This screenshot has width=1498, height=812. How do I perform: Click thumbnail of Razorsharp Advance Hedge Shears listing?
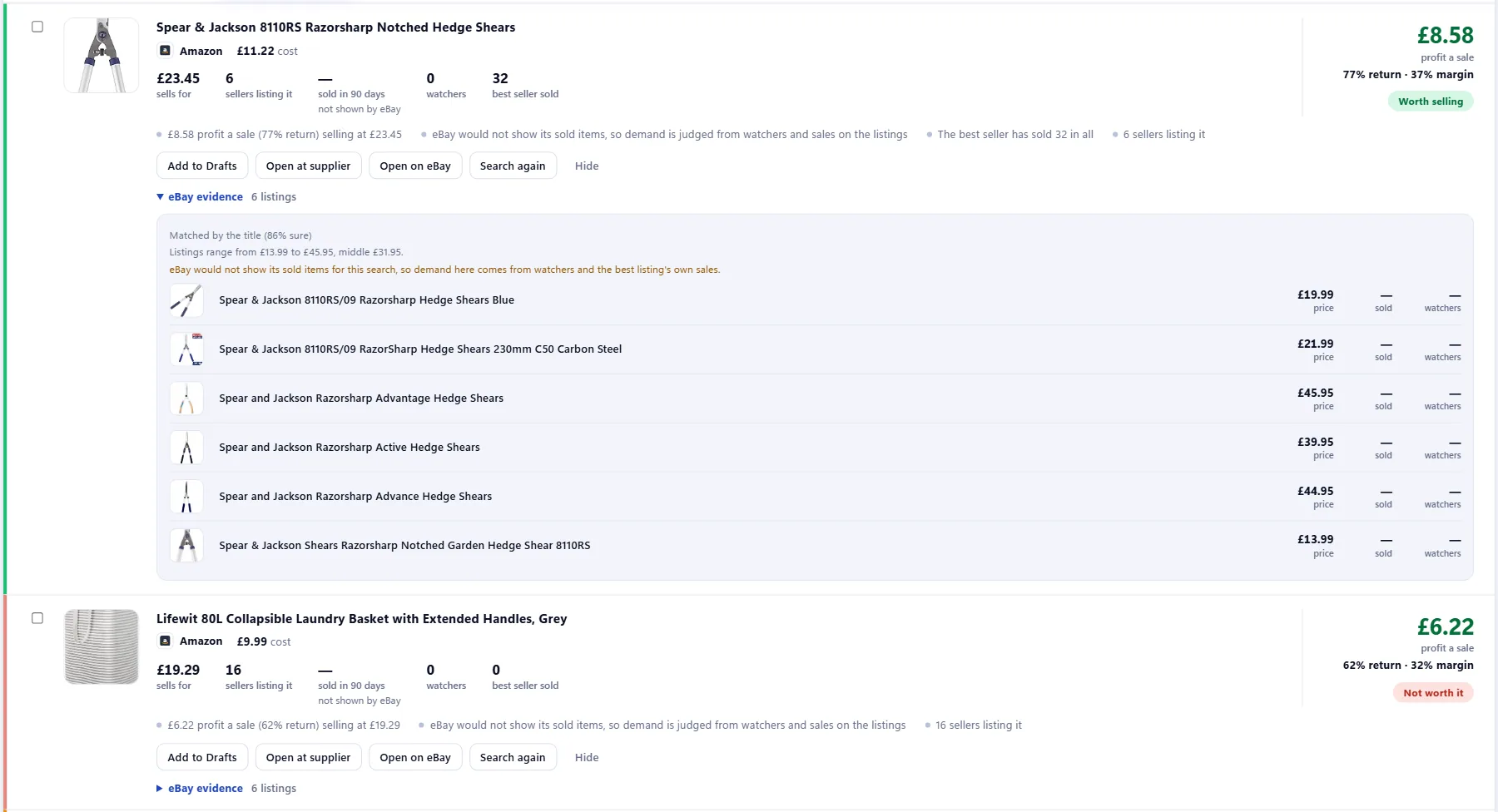(x=186, y=497)
